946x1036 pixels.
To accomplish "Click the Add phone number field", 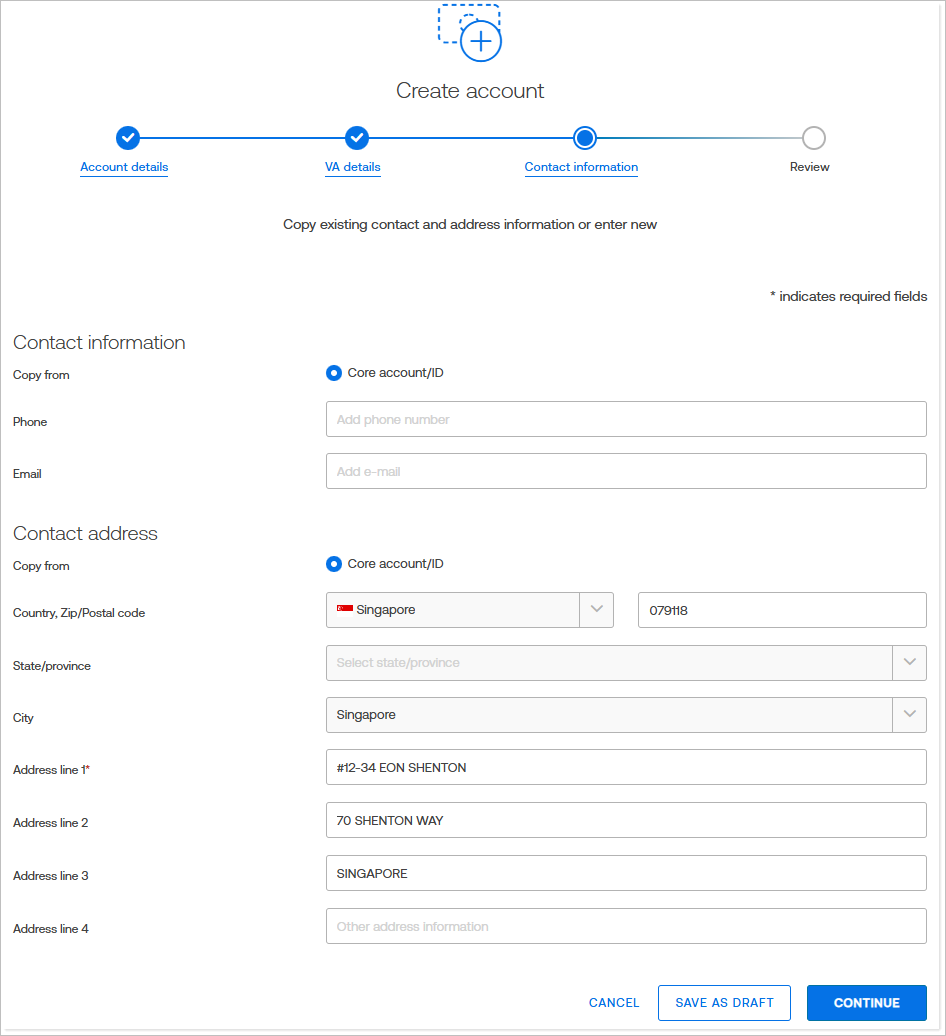I will (626, 418).
